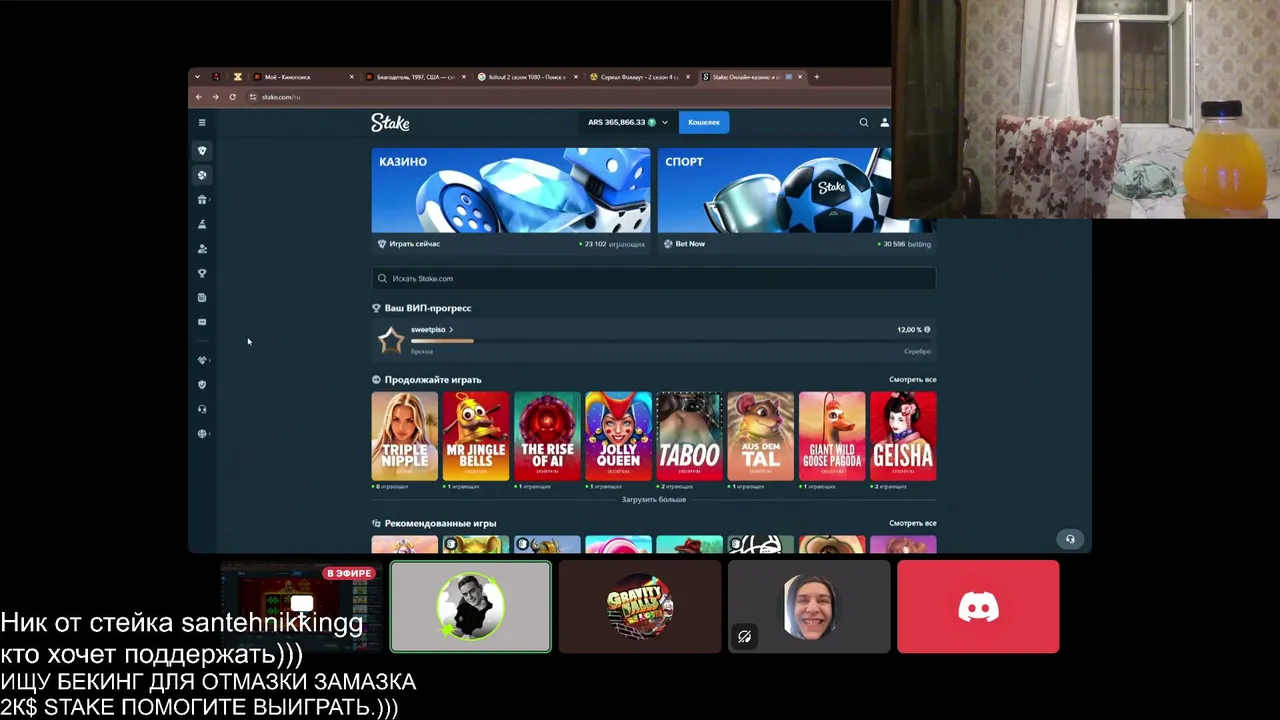The width and height of the screenshot is (1280, 720).
Task: Open the Jolly Queen game tile
Action: pyautogui.click(x=618, y=436)
